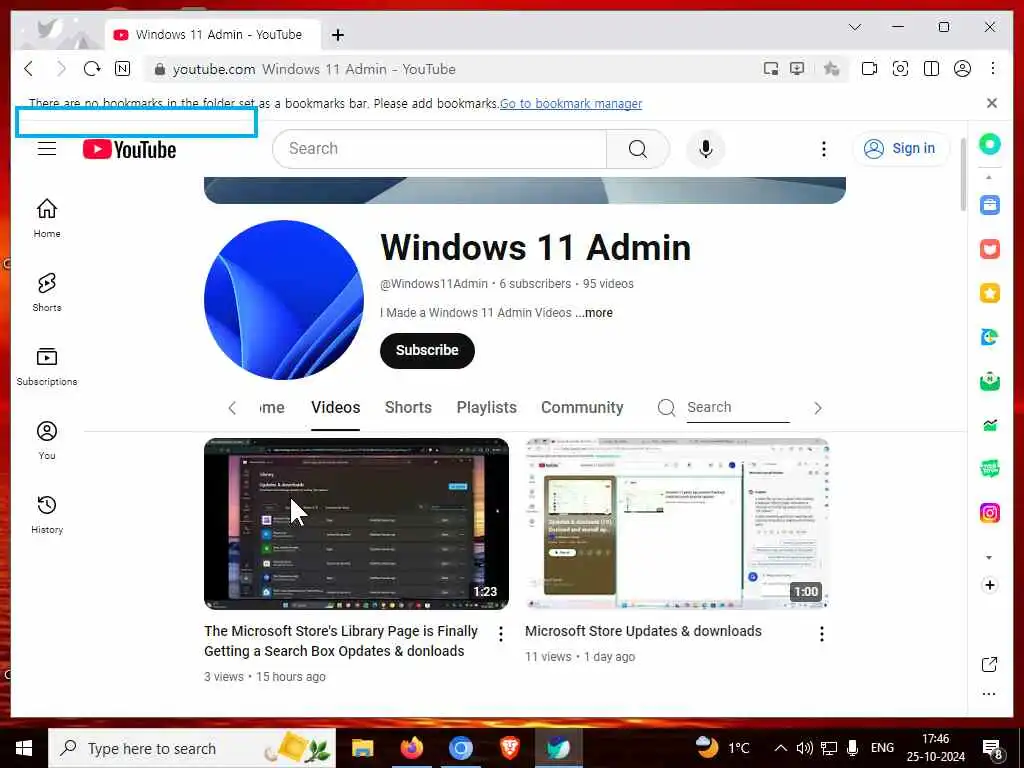Viewport: 1024px width, 768px height.
Task: Go back to the previous page
Action: [x=28, y=69]
